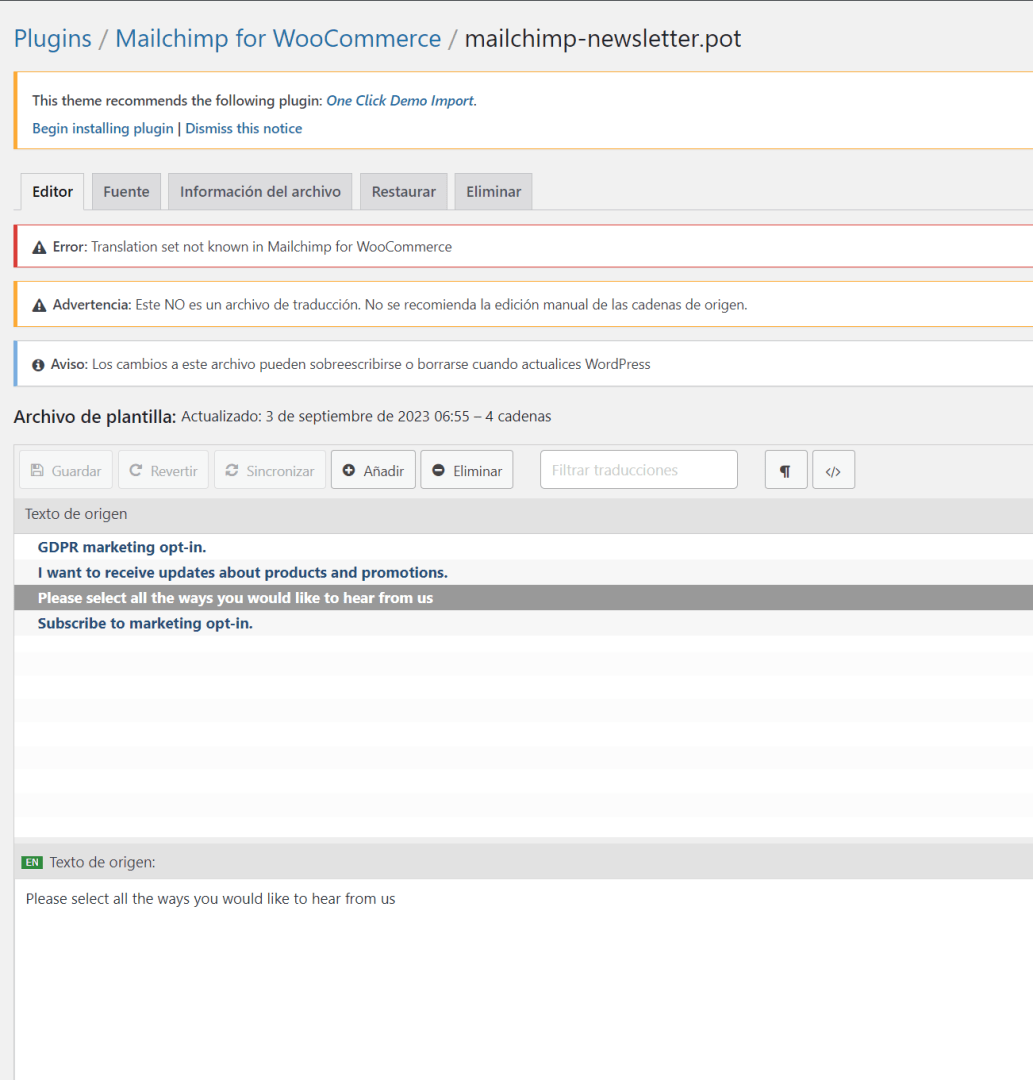This screenshot has height=1080, width=1033.
Task: Open the Fuente tab
Action: 126,191
